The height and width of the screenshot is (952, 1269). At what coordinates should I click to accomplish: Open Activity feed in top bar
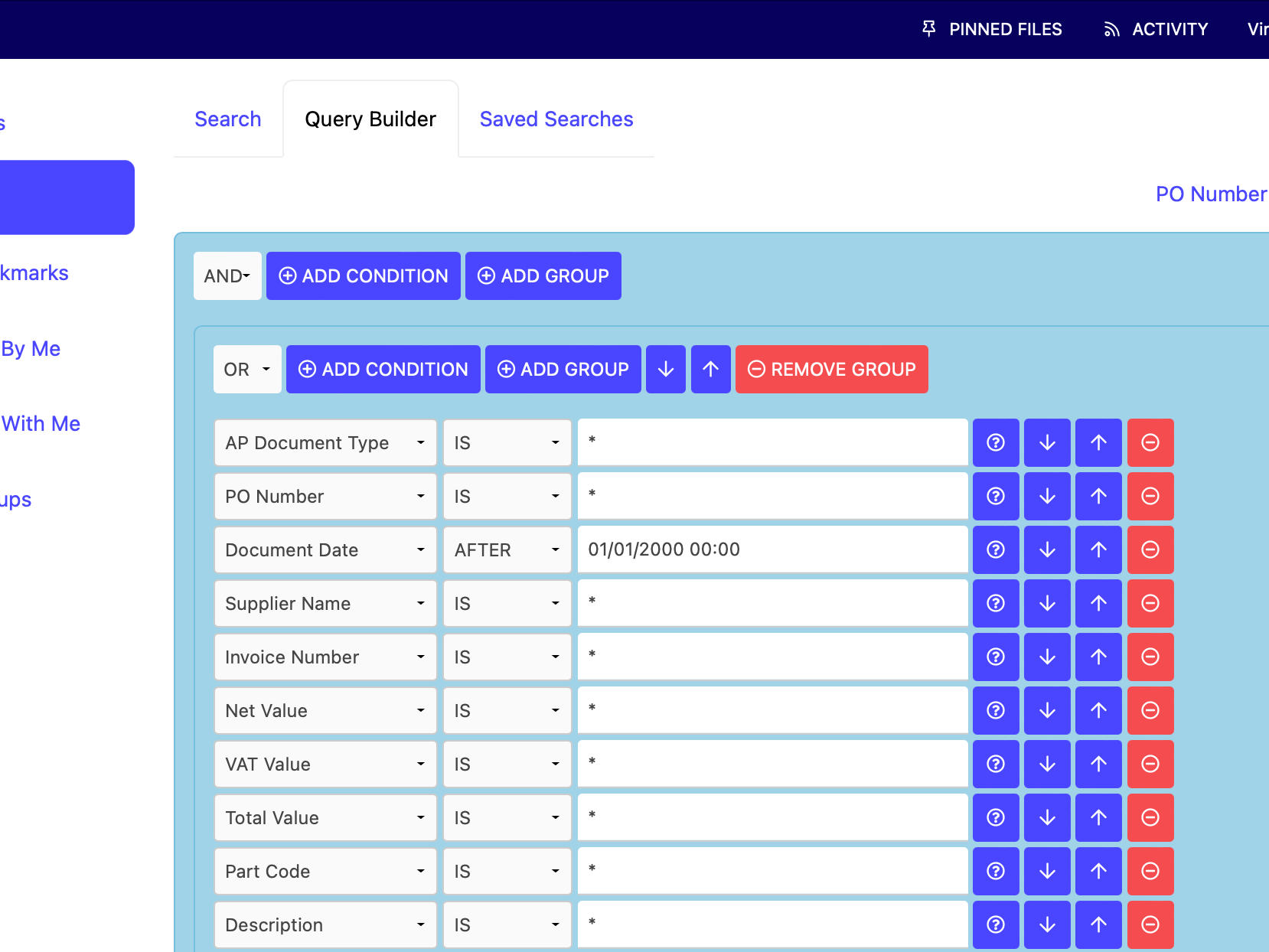(x=1156, y=29)
